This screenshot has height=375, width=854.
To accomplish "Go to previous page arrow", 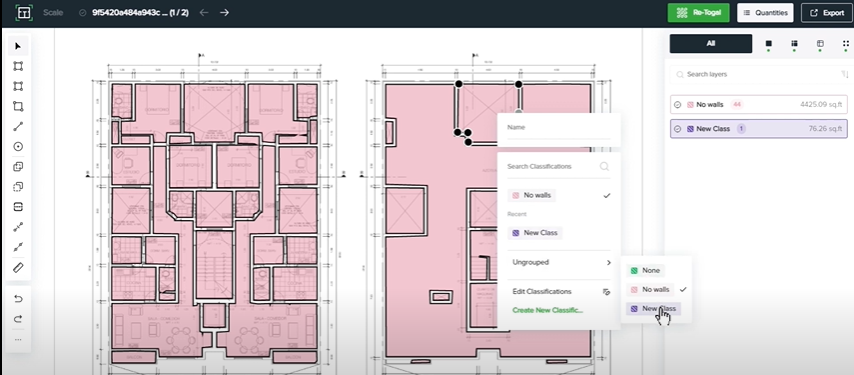I will point(204,13).
